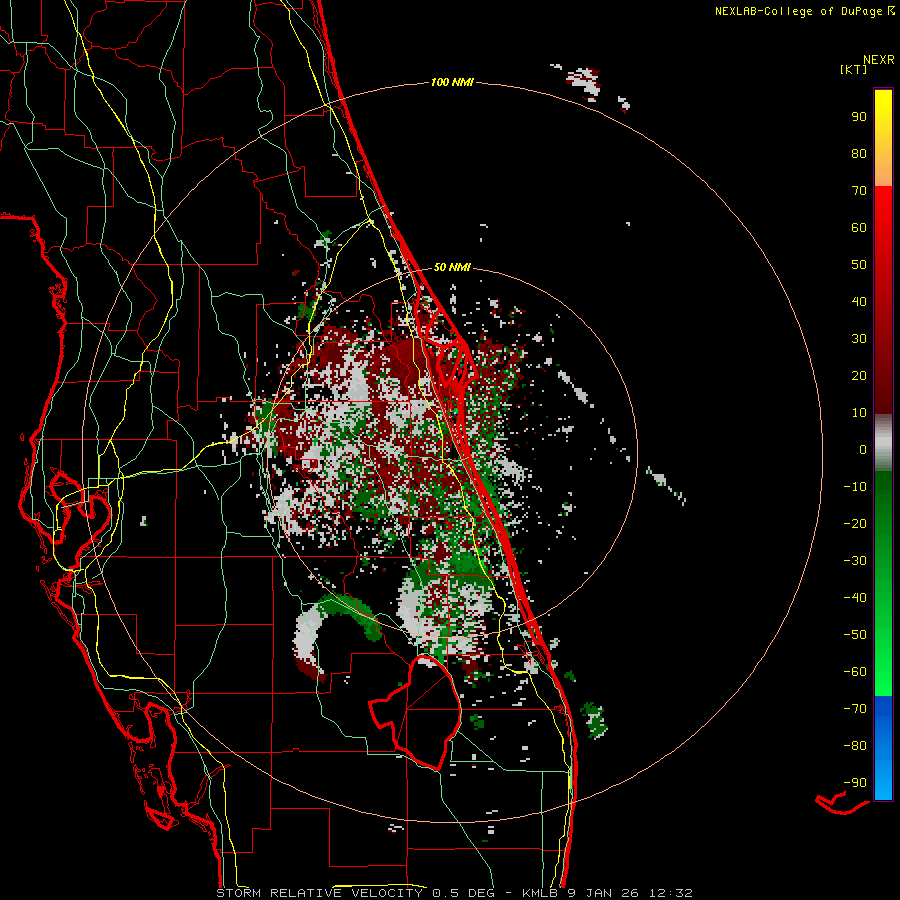
Task: Click the blue segment near -80 on color bar
Action: (x=883, y=746)
